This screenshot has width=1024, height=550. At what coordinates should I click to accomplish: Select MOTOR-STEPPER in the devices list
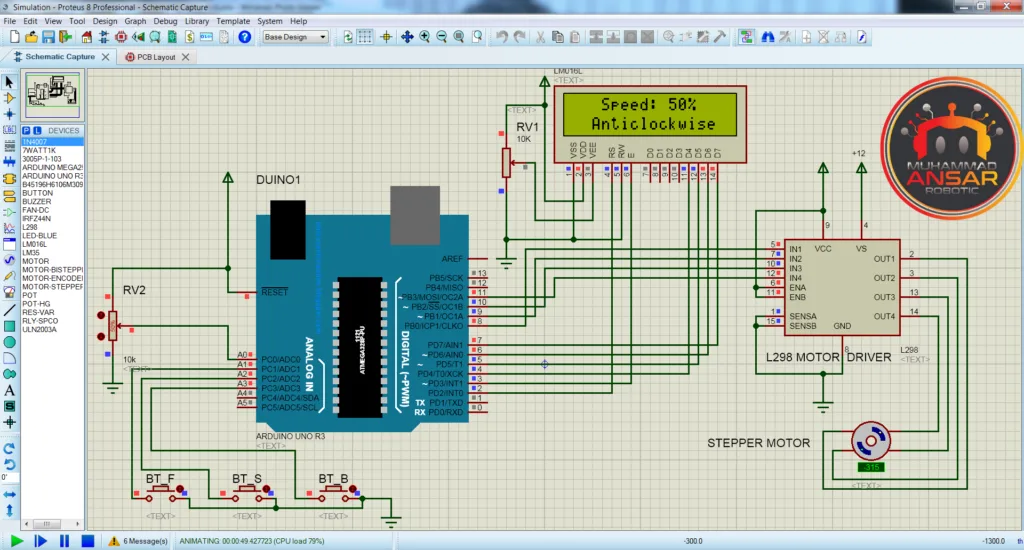pyautogui.click(x=52, y=287)
